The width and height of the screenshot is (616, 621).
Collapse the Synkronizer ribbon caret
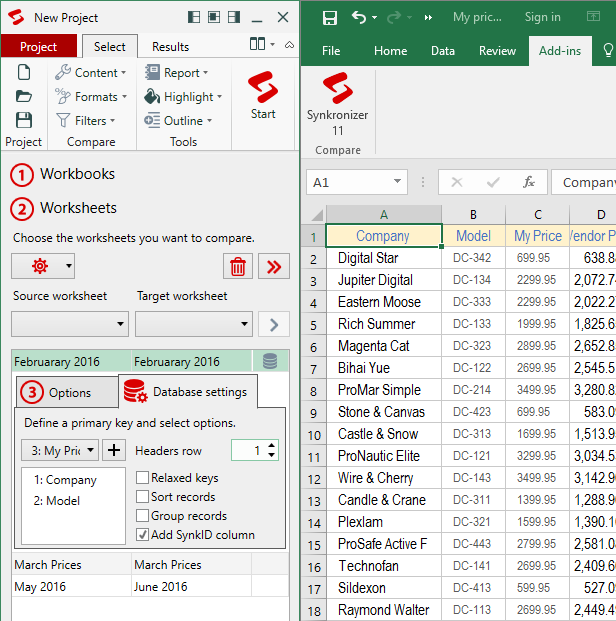[x=289, y=45]
